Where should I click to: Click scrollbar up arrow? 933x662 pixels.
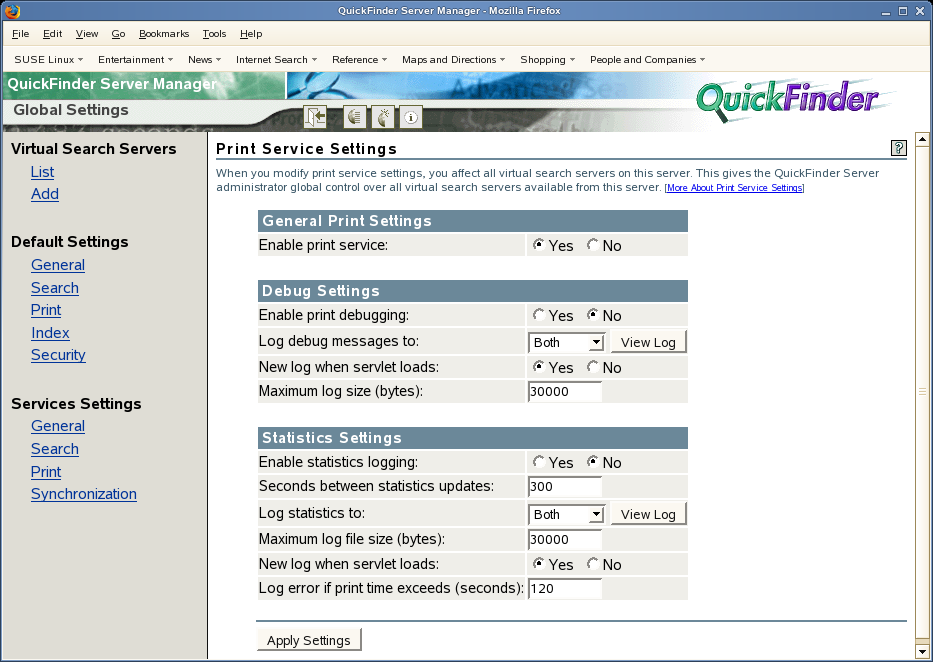[x=922, y=139]
